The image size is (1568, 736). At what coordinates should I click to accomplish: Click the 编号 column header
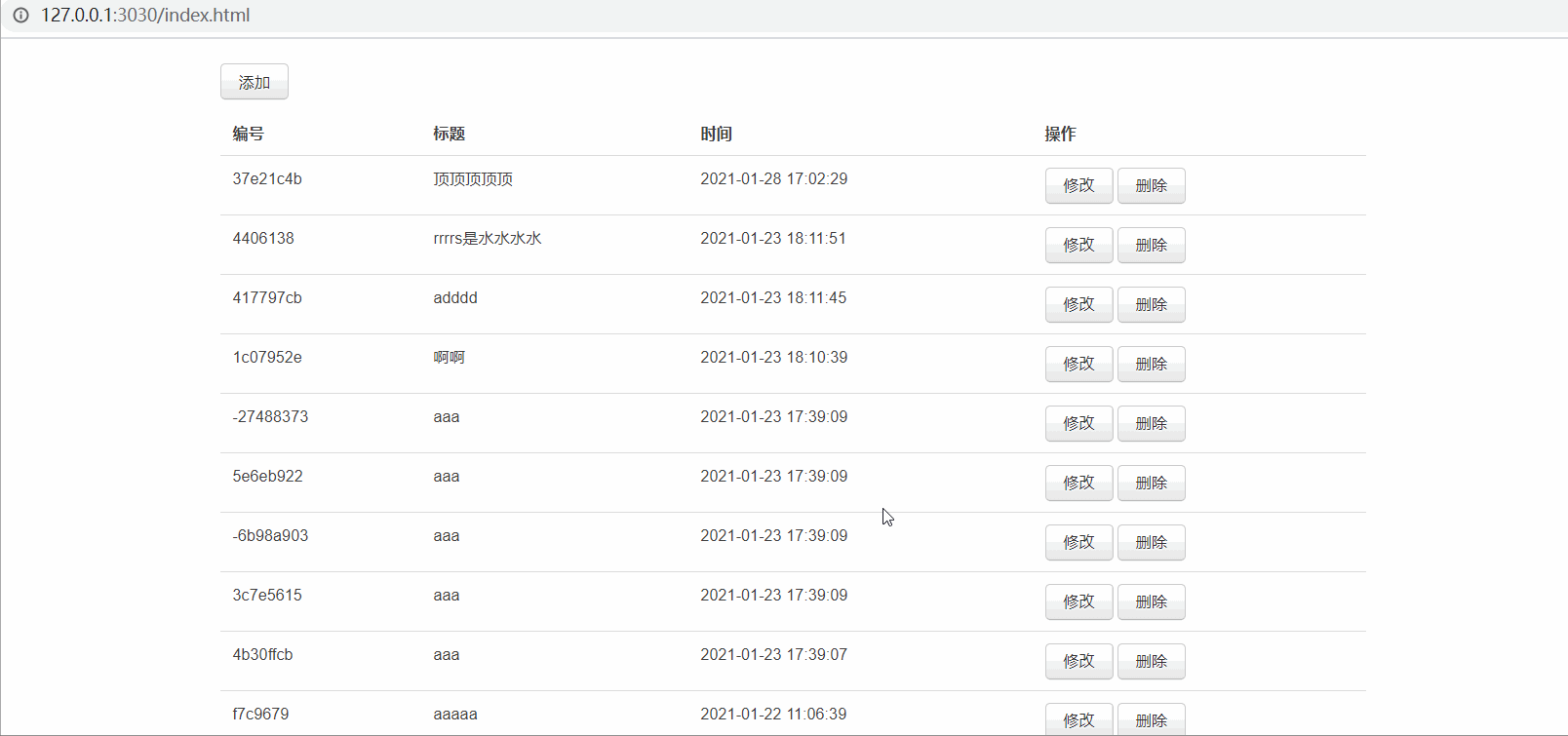tap(248, 134)
